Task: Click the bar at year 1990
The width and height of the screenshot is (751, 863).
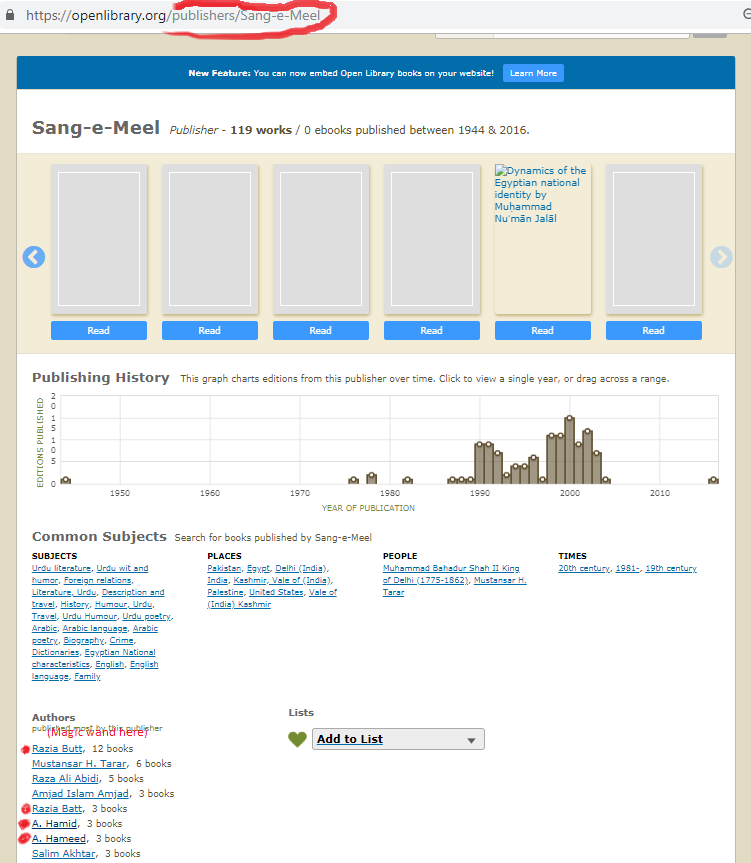Action: pyautogui.click(x=479, y=463)
